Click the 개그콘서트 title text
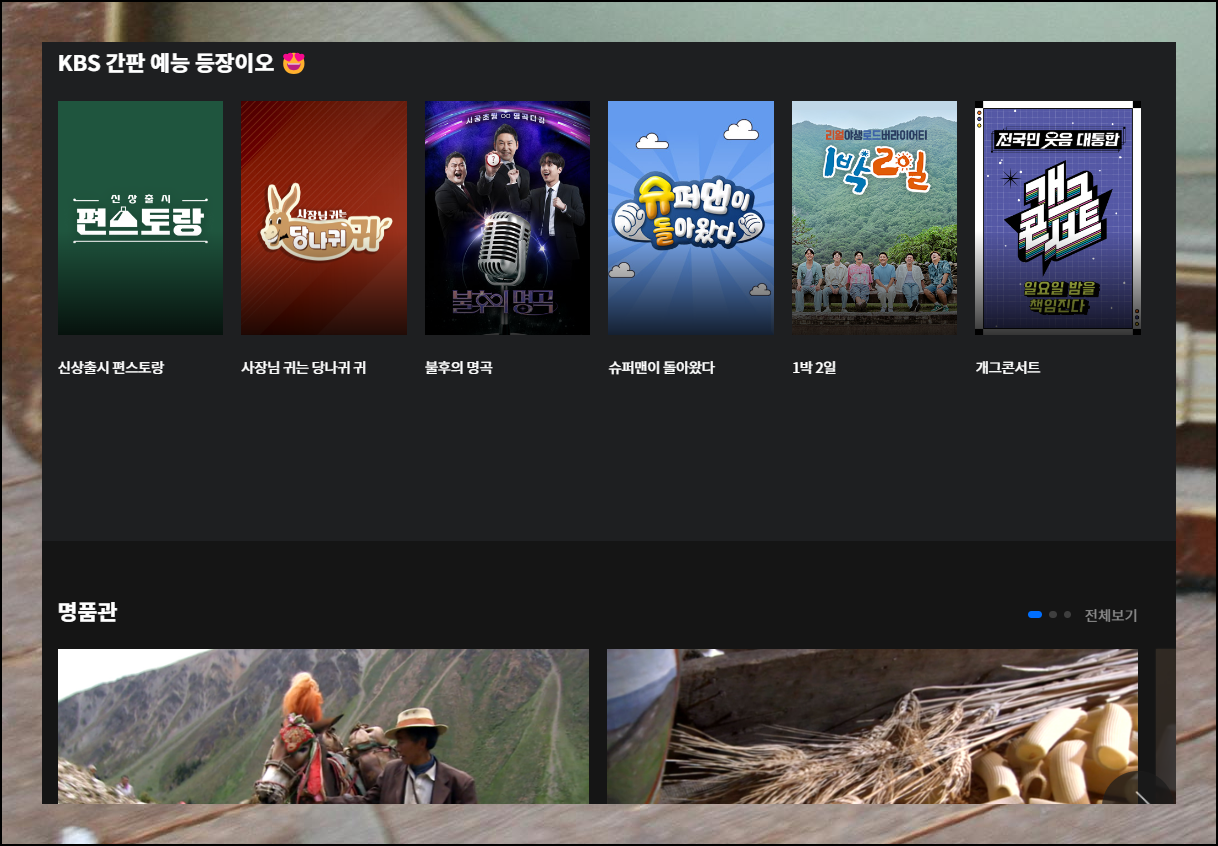Viewport: 1218px width, 846px height. coord(1008,368)
